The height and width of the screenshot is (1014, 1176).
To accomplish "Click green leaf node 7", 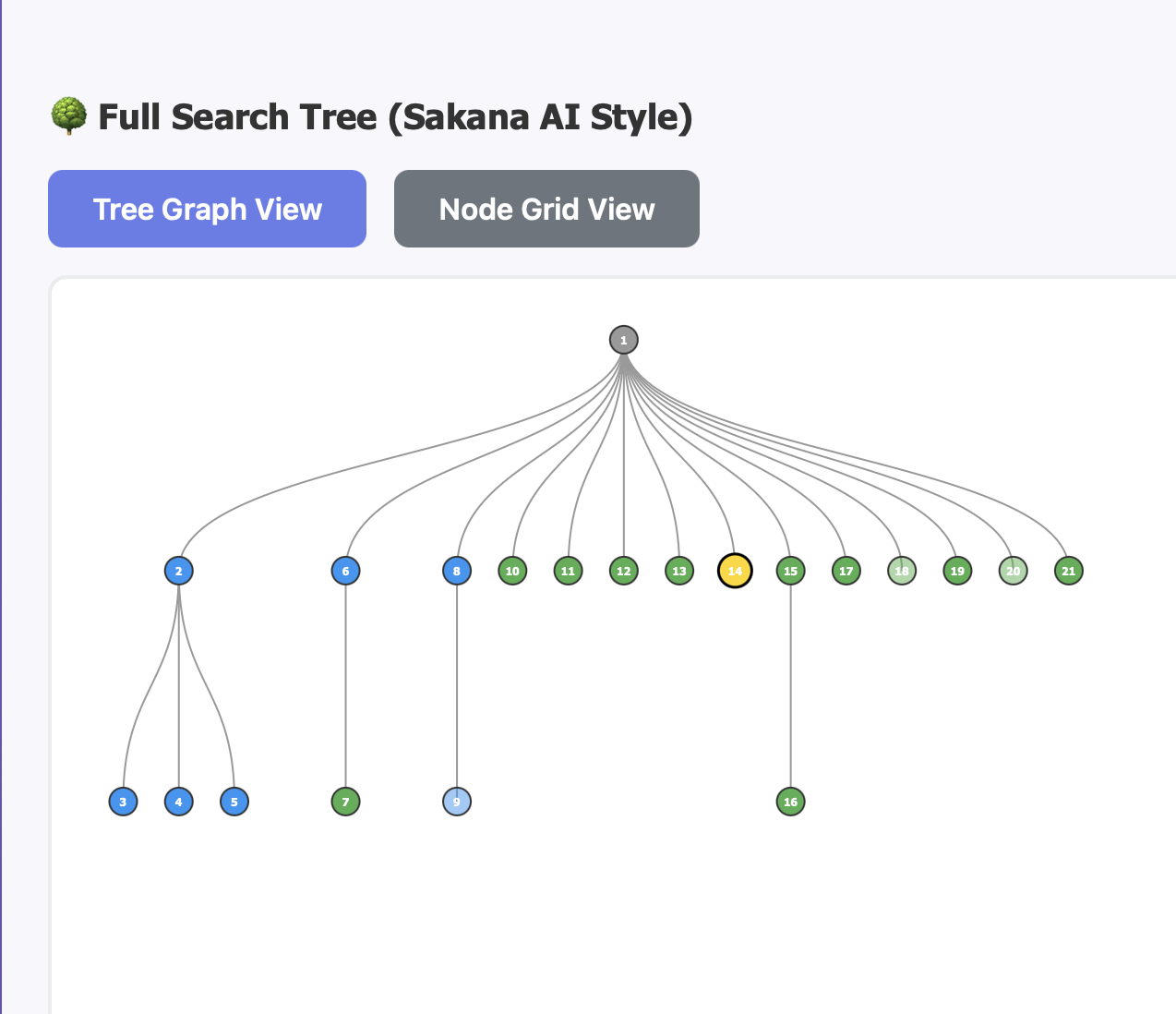I will click(345, 802).
